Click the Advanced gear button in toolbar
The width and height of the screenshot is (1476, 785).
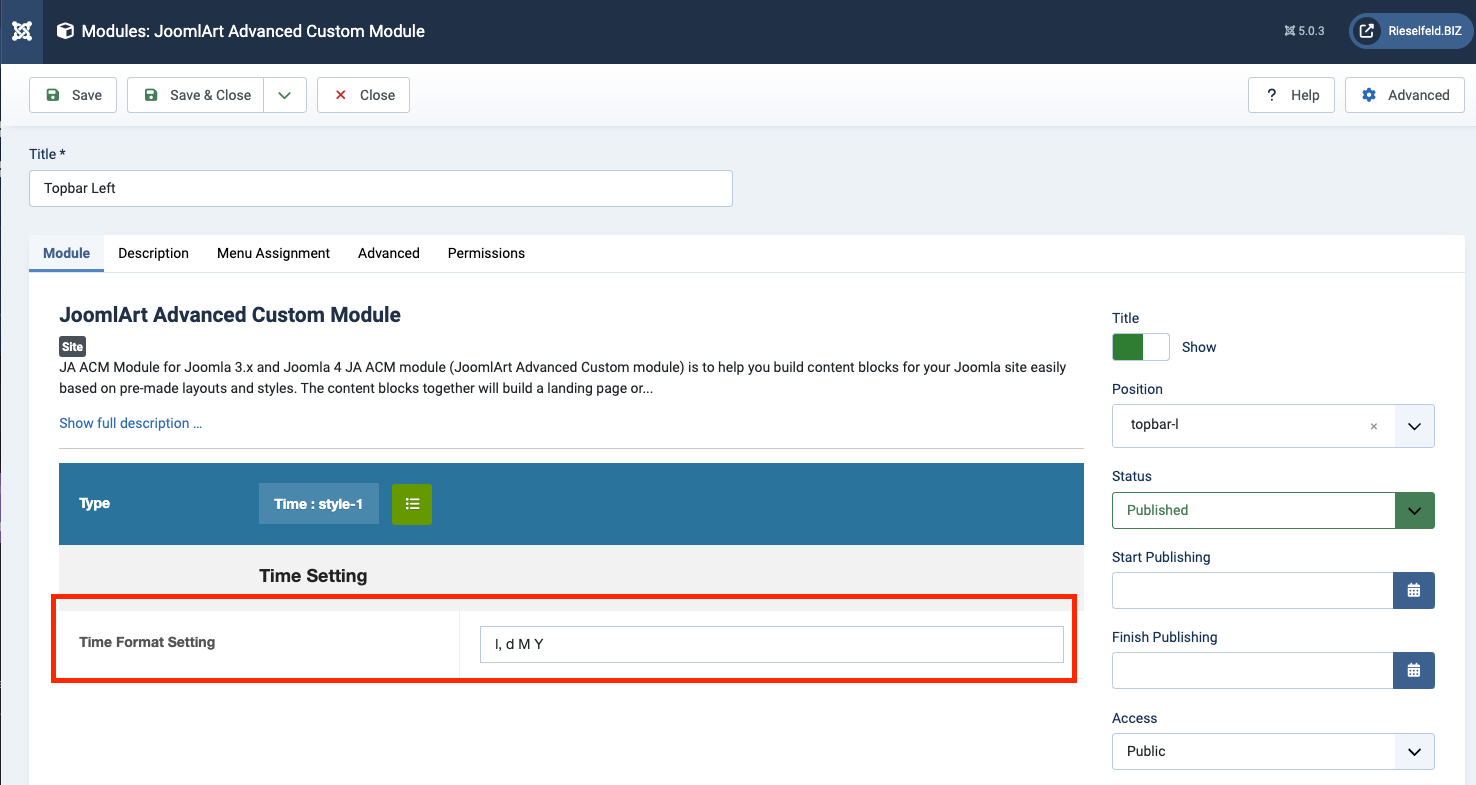(x=1405, y=95)
